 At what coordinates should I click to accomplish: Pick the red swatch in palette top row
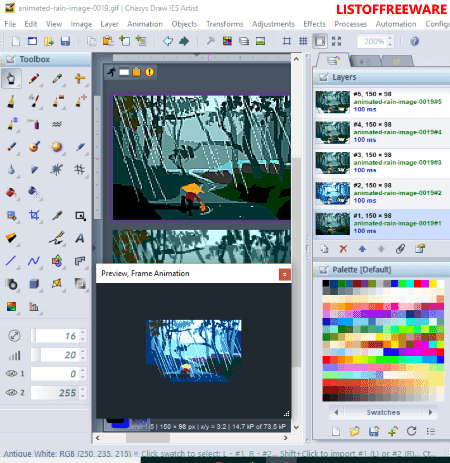pyautogui.click(x=417, y=283)
